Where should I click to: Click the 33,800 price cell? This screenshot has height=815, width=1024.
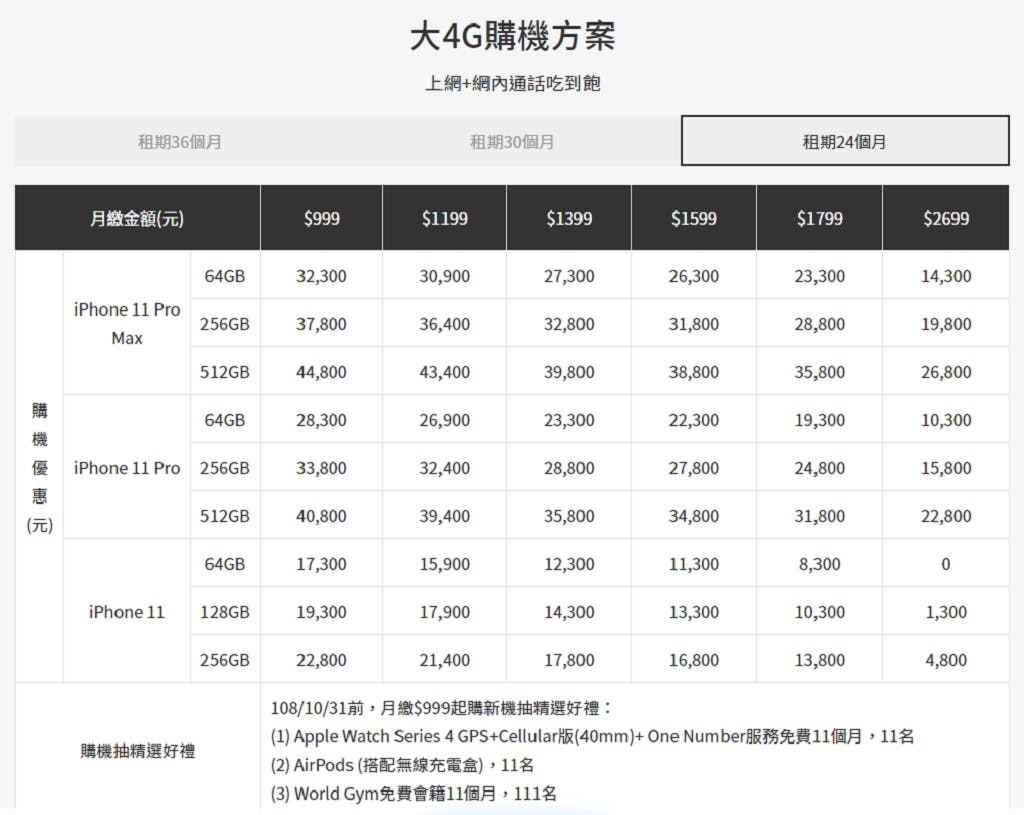[x=321, y=468]
